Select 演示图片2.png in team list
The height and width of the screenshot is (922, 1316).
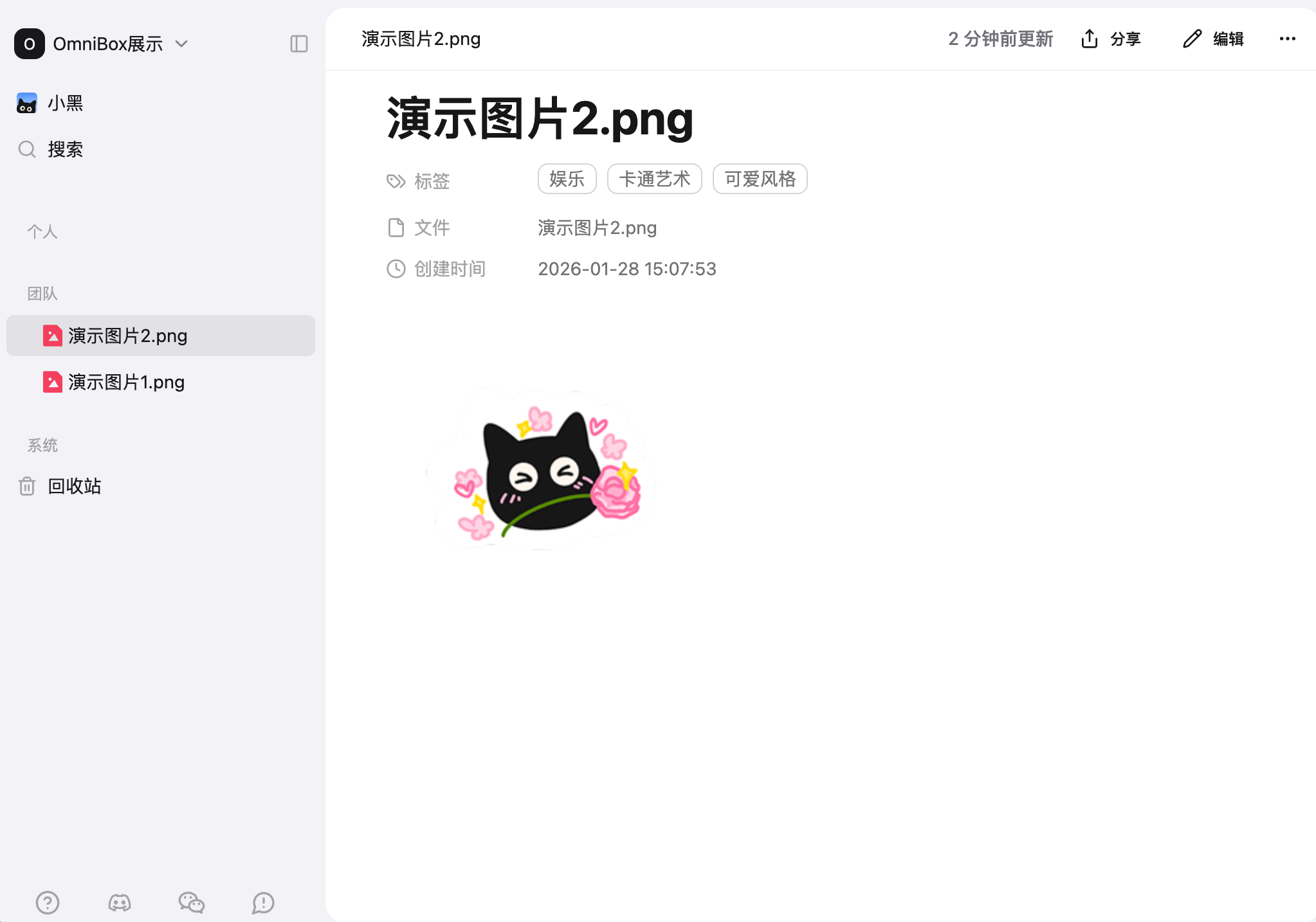pyautogui.click(x=127, y=336)
